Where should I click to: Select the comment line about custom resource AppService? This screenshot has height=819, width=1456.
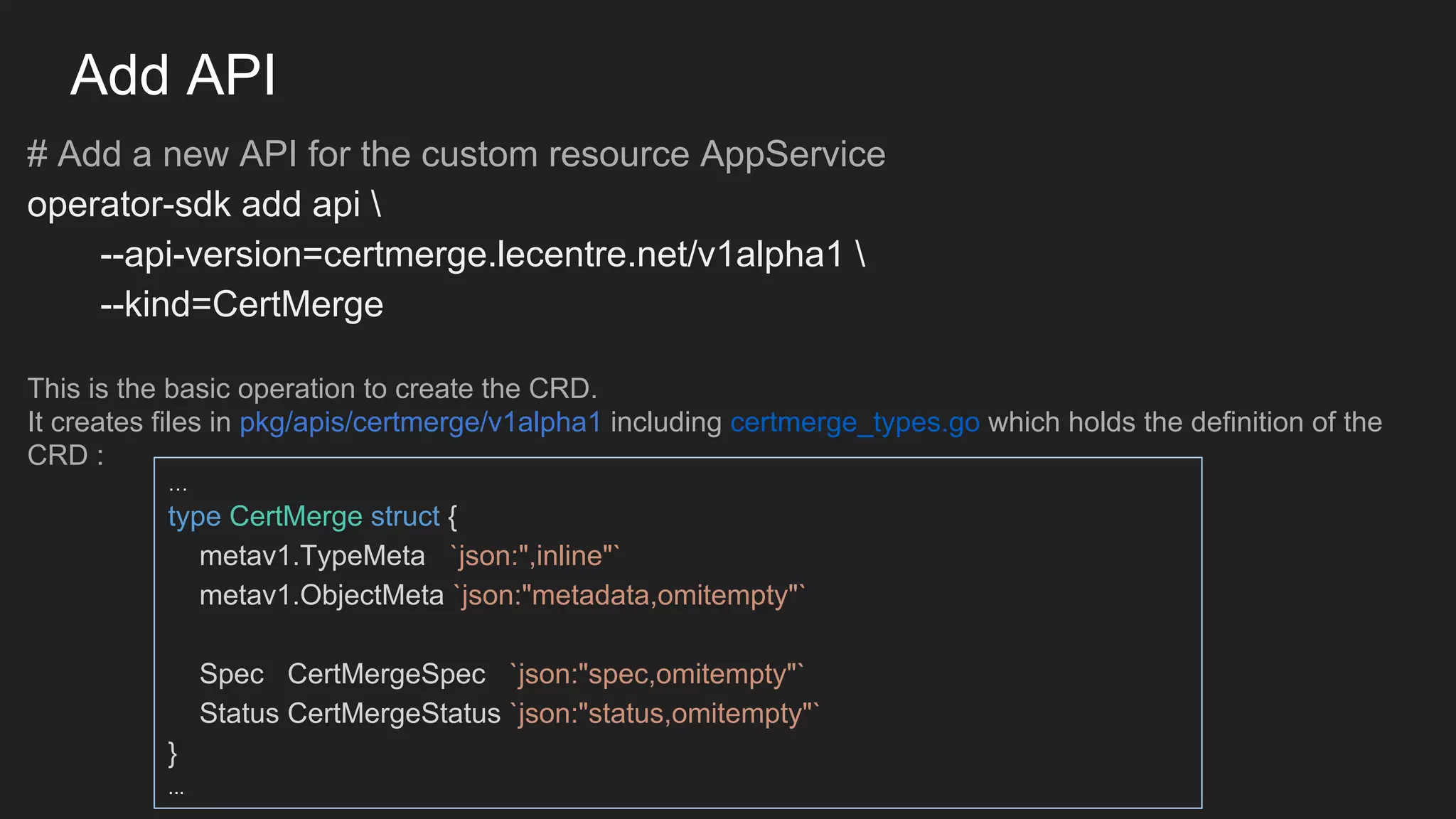tap(456, 154)
